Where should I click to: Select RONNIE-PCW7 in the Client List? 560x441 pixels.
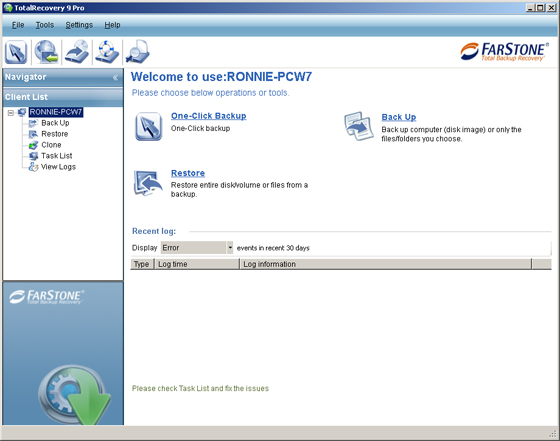point(56,112)
